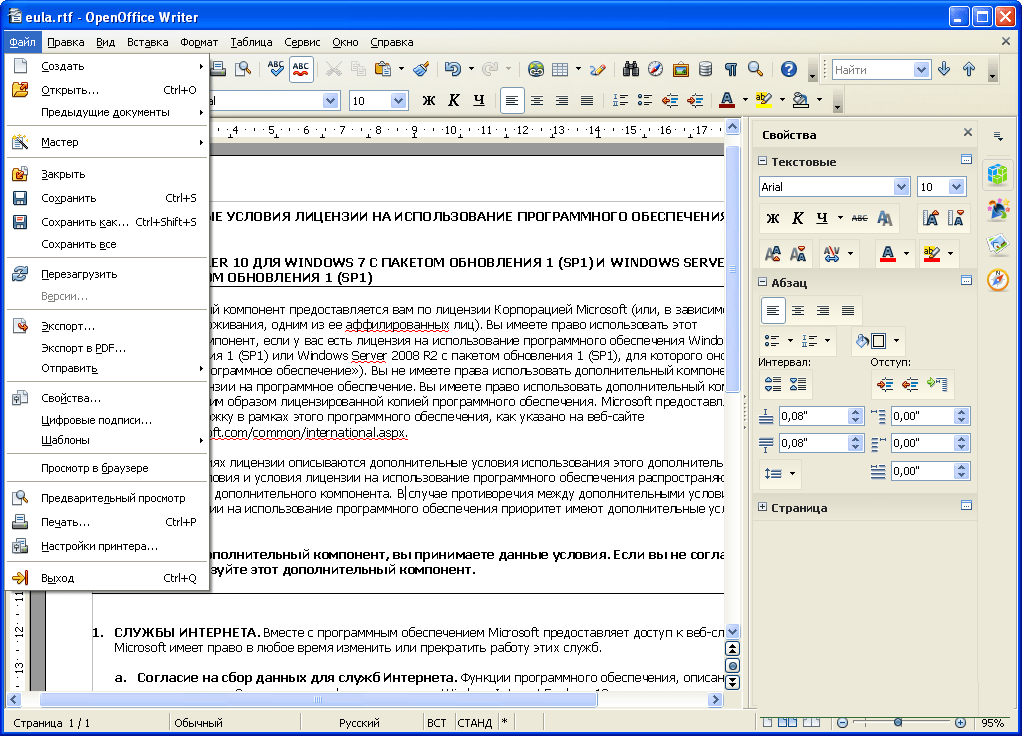This screenshot has width=1022, height=736.
Task: Choose Печать... from File menu
Action: (x=107, y=522)
